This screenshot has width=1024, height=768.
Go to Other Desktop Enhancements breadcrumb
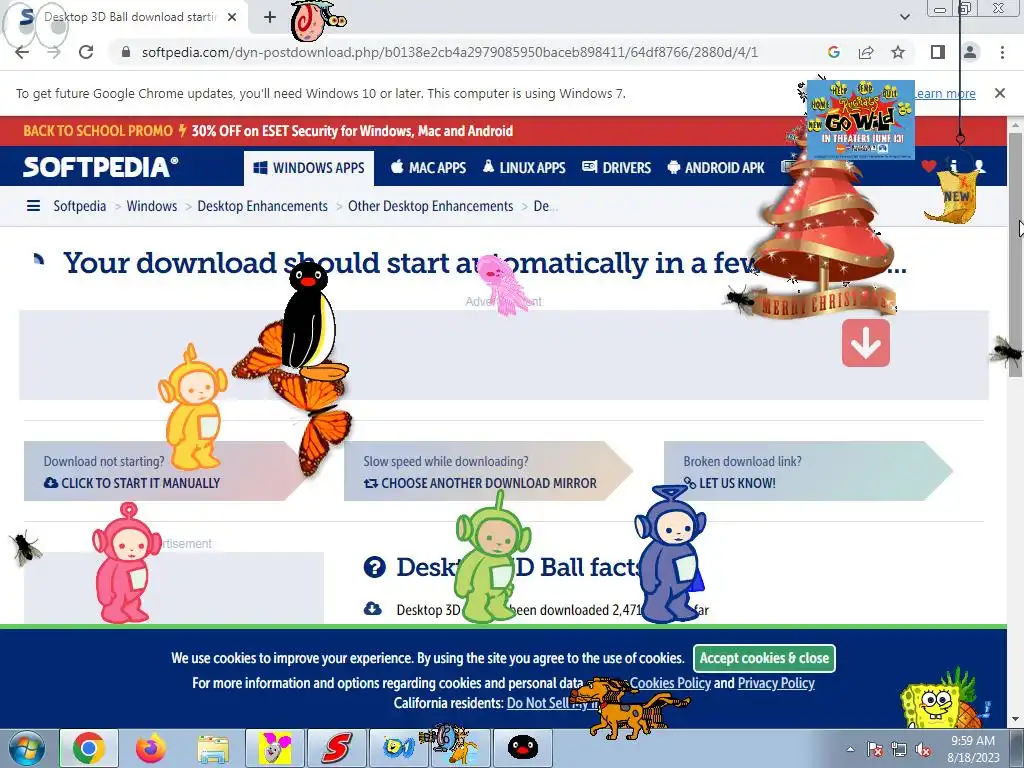[430, 206]
